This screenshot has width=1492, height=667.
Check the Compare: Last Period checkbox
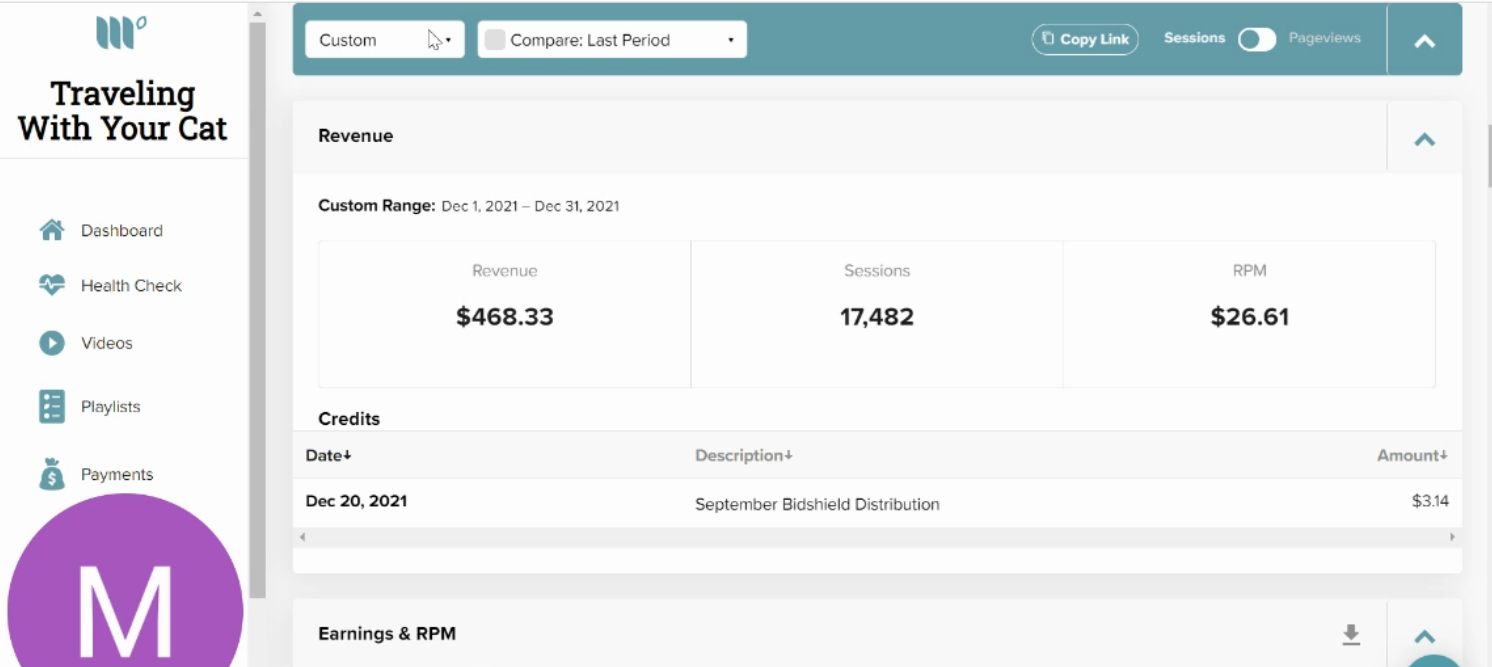pyautogui.click(x=494, y=40)
